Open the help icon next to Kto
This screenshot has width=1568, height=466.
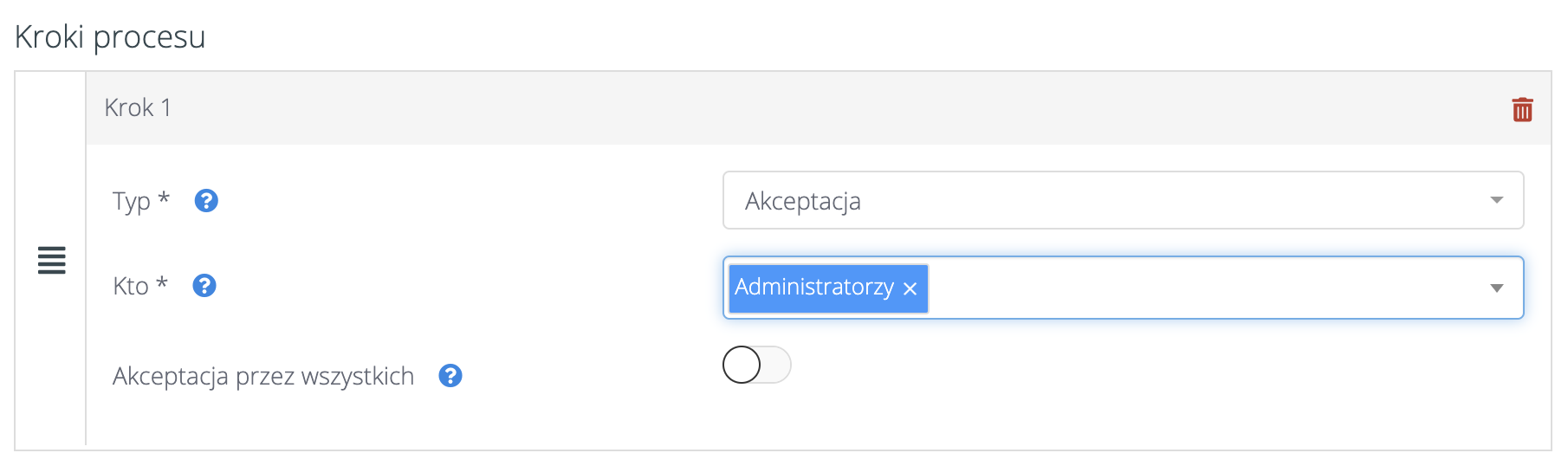(204, 286)
